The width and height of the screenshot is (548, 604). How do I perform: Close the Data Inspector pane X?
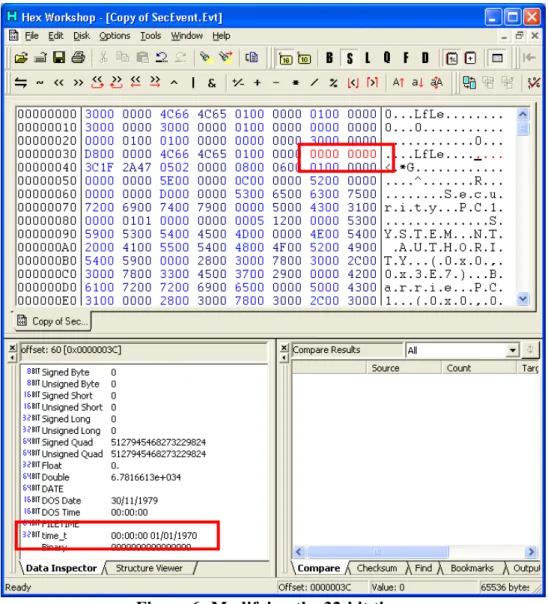[x=12, y=347]
